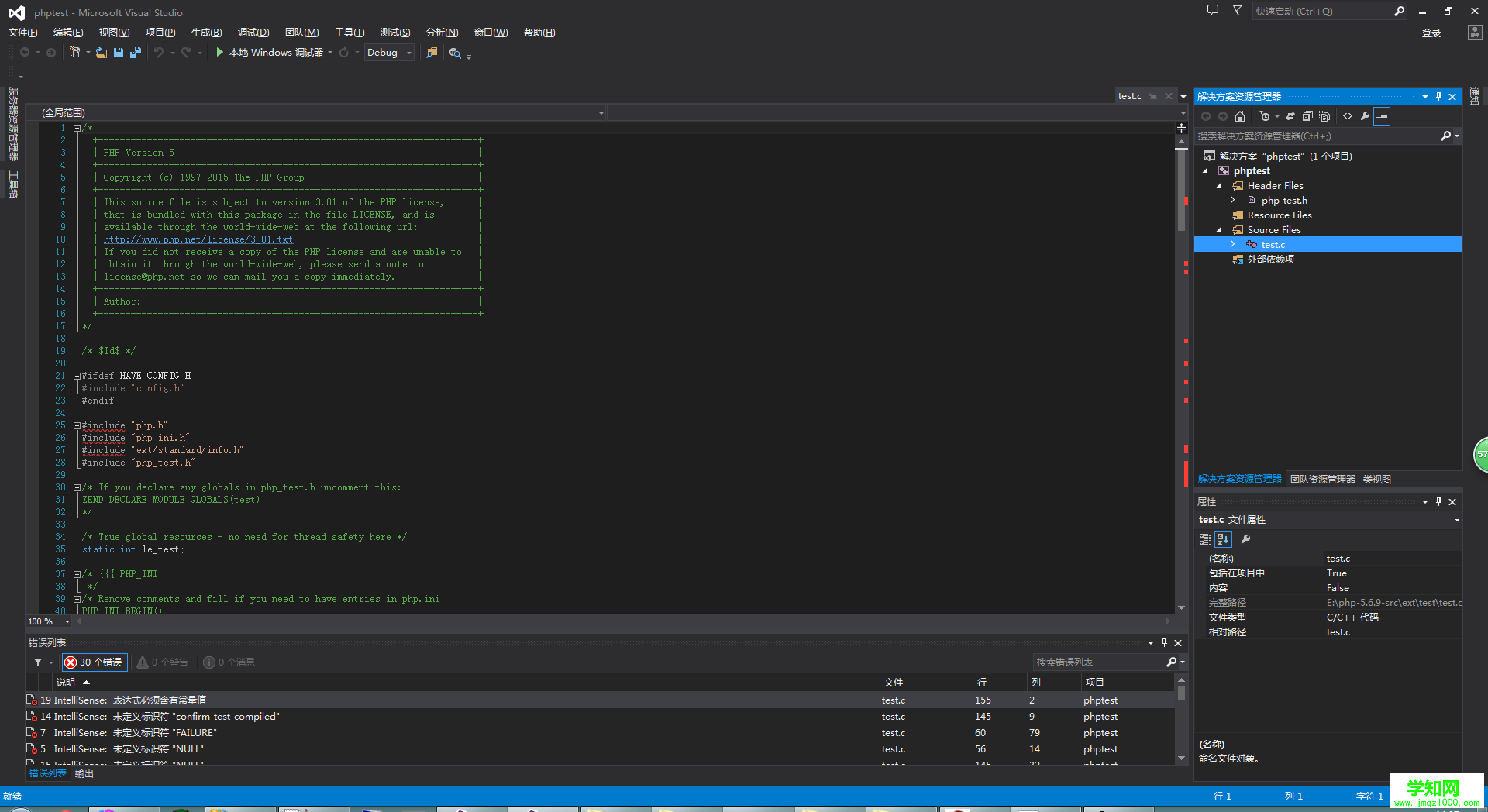Viewport: 1488px width, 812px height.
Task: Open the 文件(F) menu
Action: tap(23, 33)
